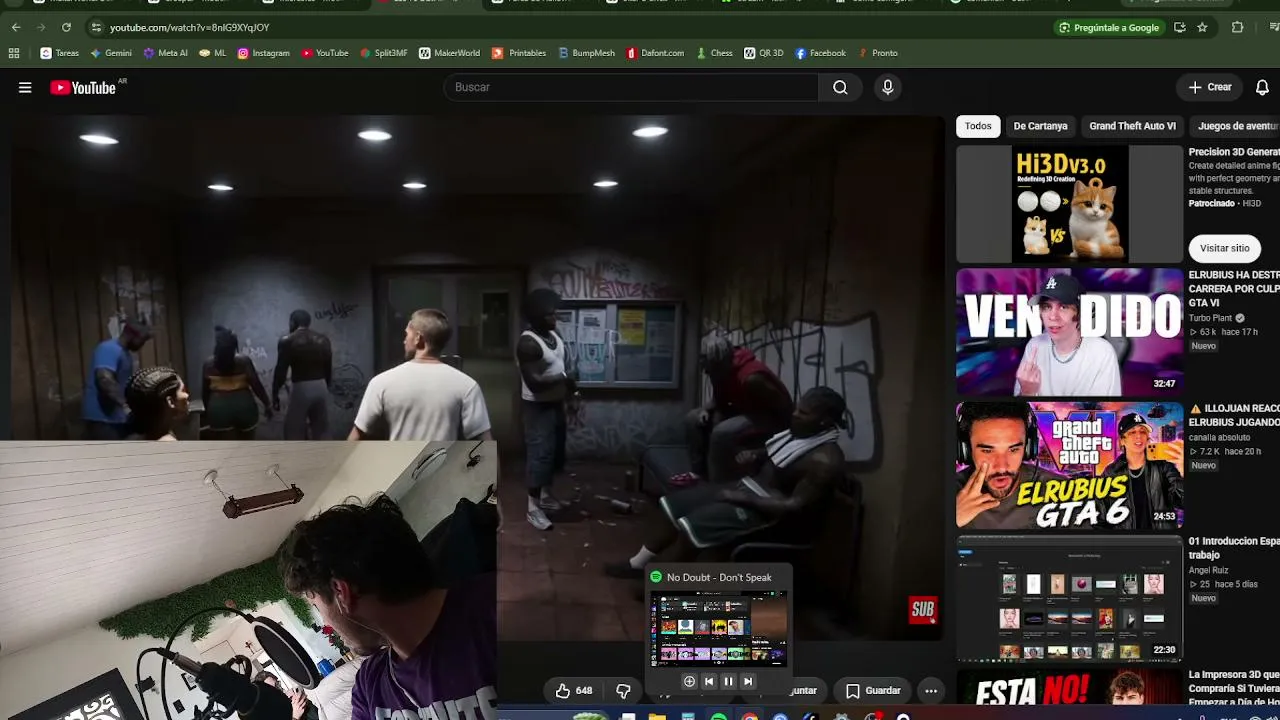Image resolution: width=1280 pixels, height=720 pixels.
Task: Open the 22:30 Introduccion video thumbnail
Action: coord(1069,599)
